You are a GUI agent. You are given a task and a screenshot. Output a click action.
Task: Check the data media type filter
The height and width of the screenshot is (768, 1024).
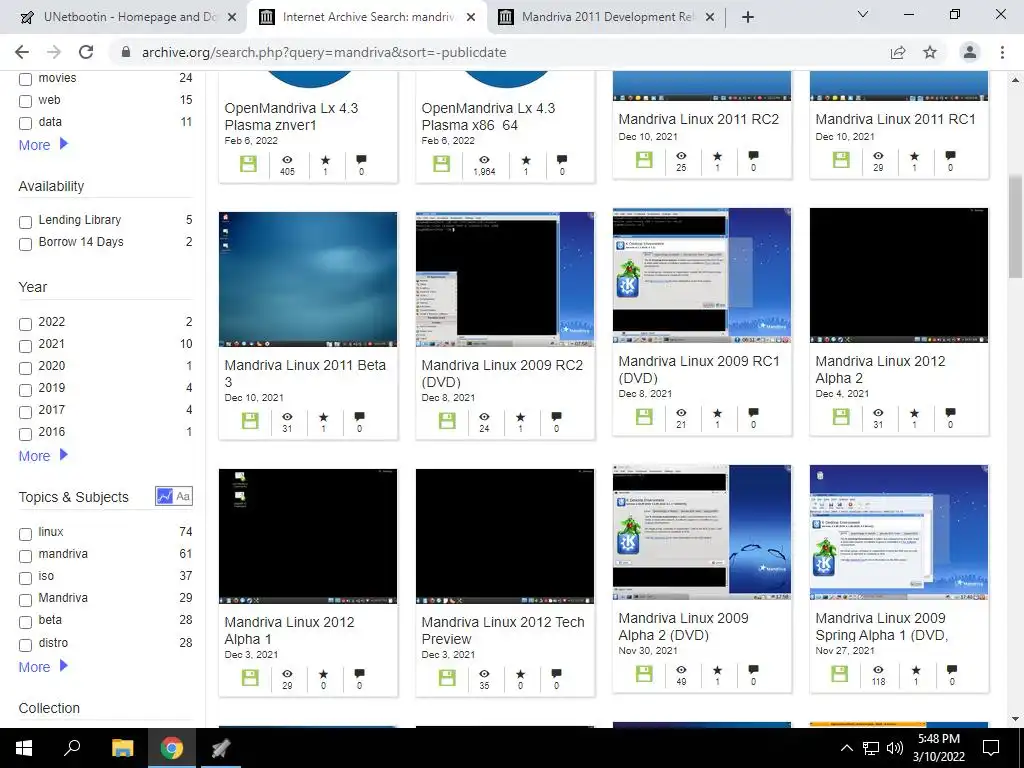point(25,123)
